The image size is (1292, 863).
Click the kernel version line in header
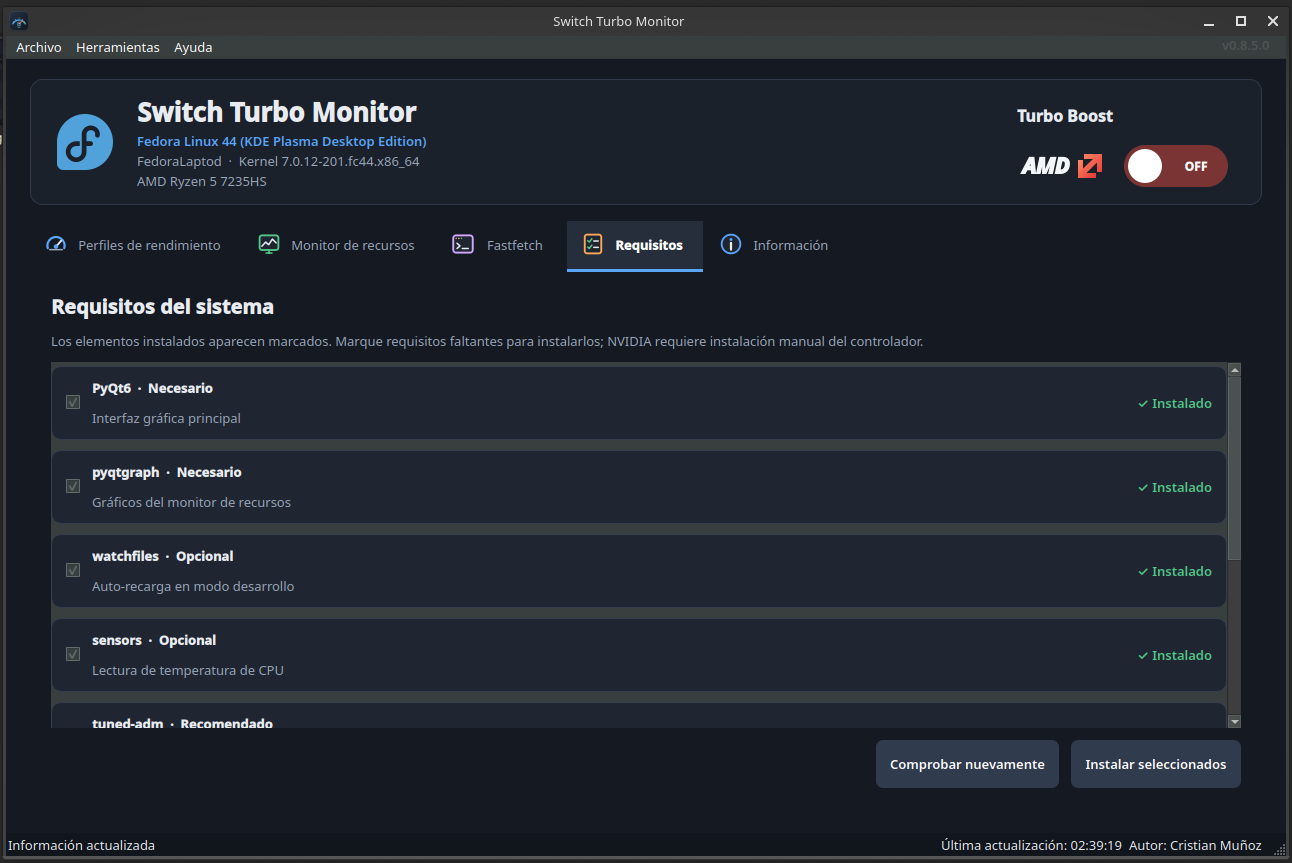(278, 161)
